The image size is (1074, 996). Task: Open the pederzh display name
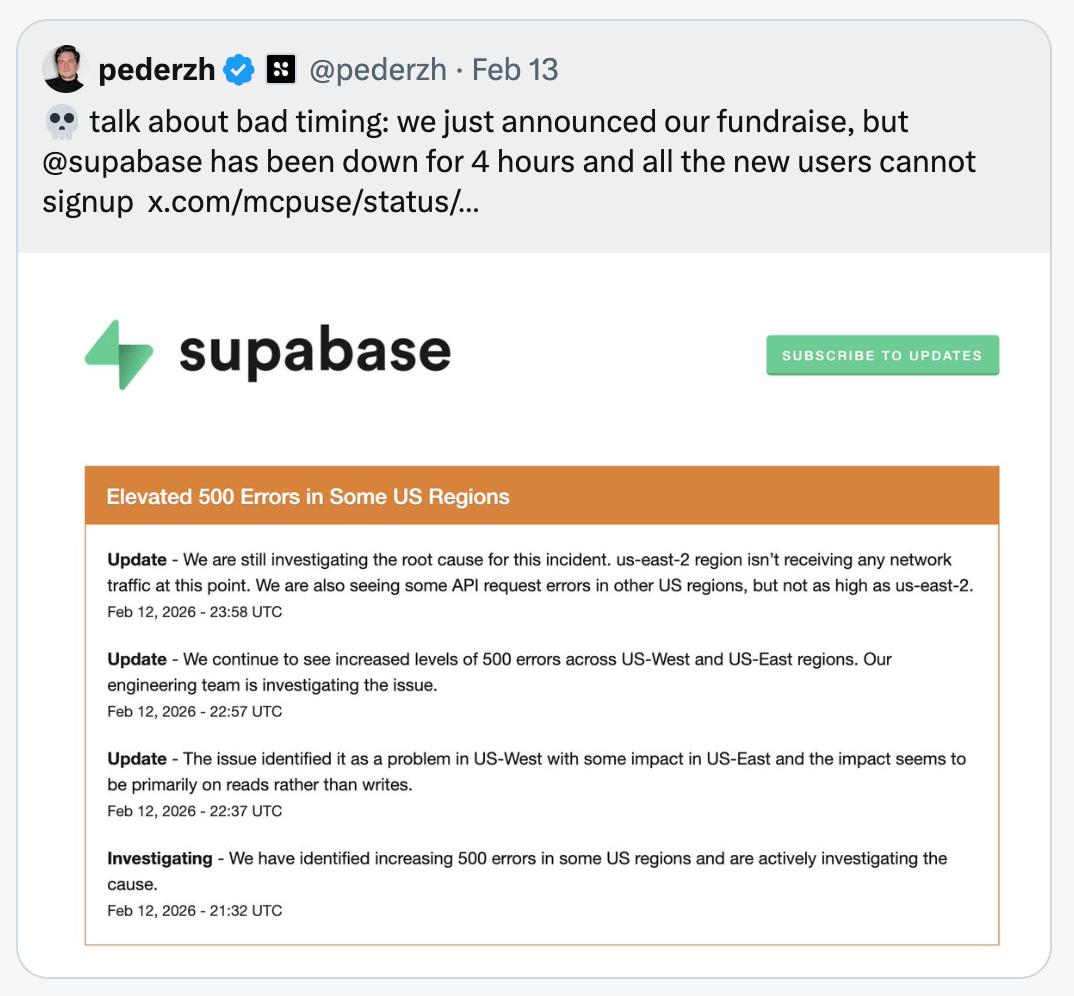pos(157,70)
